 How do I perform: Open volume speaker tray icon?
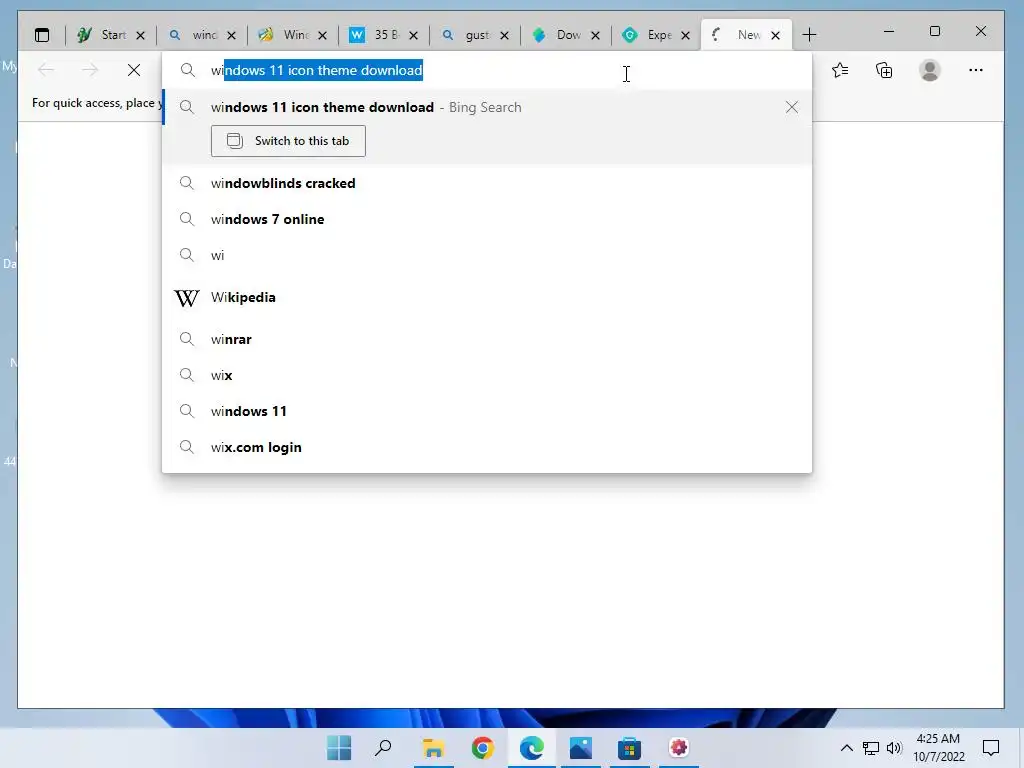tap(894, 748)
